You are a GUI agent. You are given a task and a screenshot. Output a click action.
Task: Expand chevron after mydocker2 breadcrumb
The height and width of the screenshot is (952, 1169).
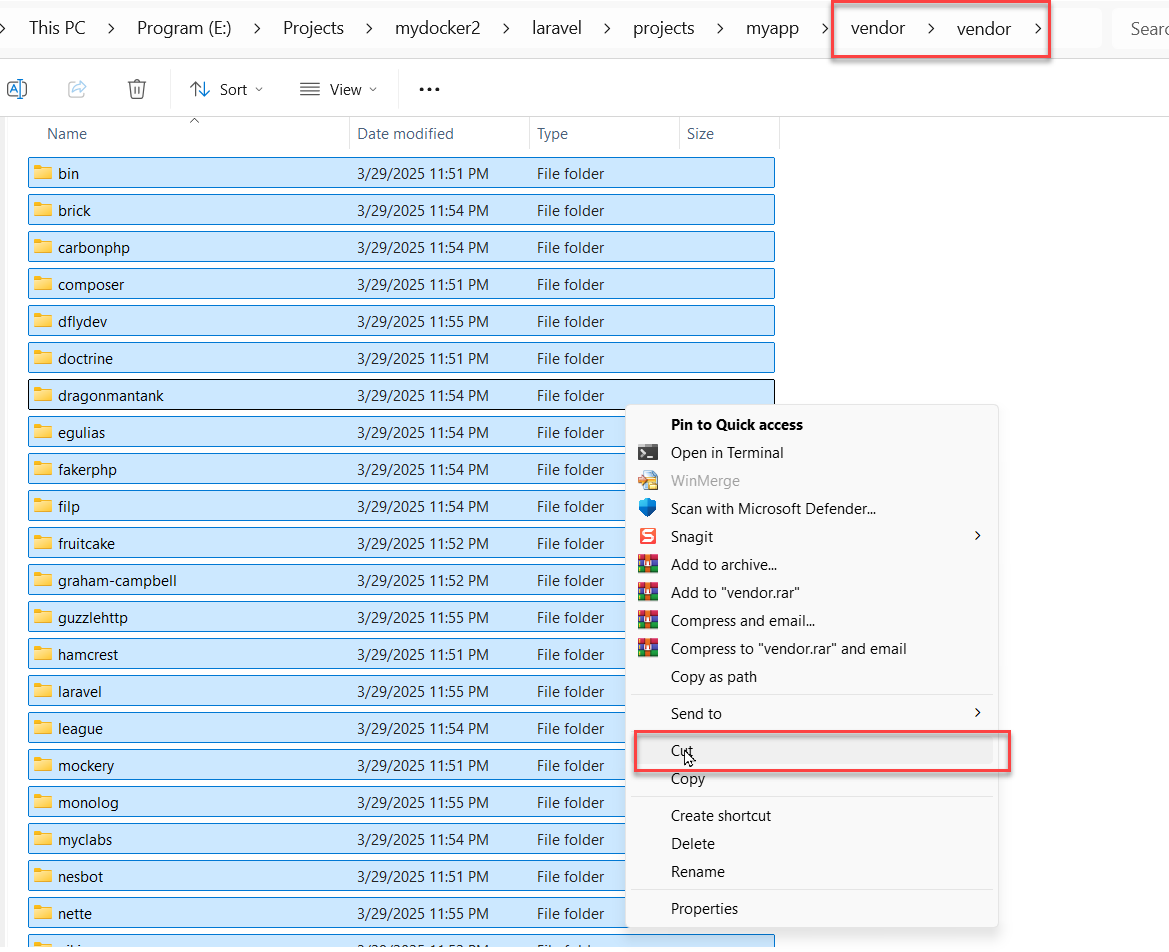506,28
